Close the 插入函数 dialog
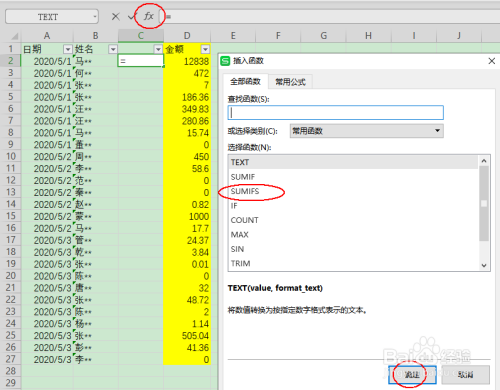Screen dimensions: 500x390 [x=491, y=61]
